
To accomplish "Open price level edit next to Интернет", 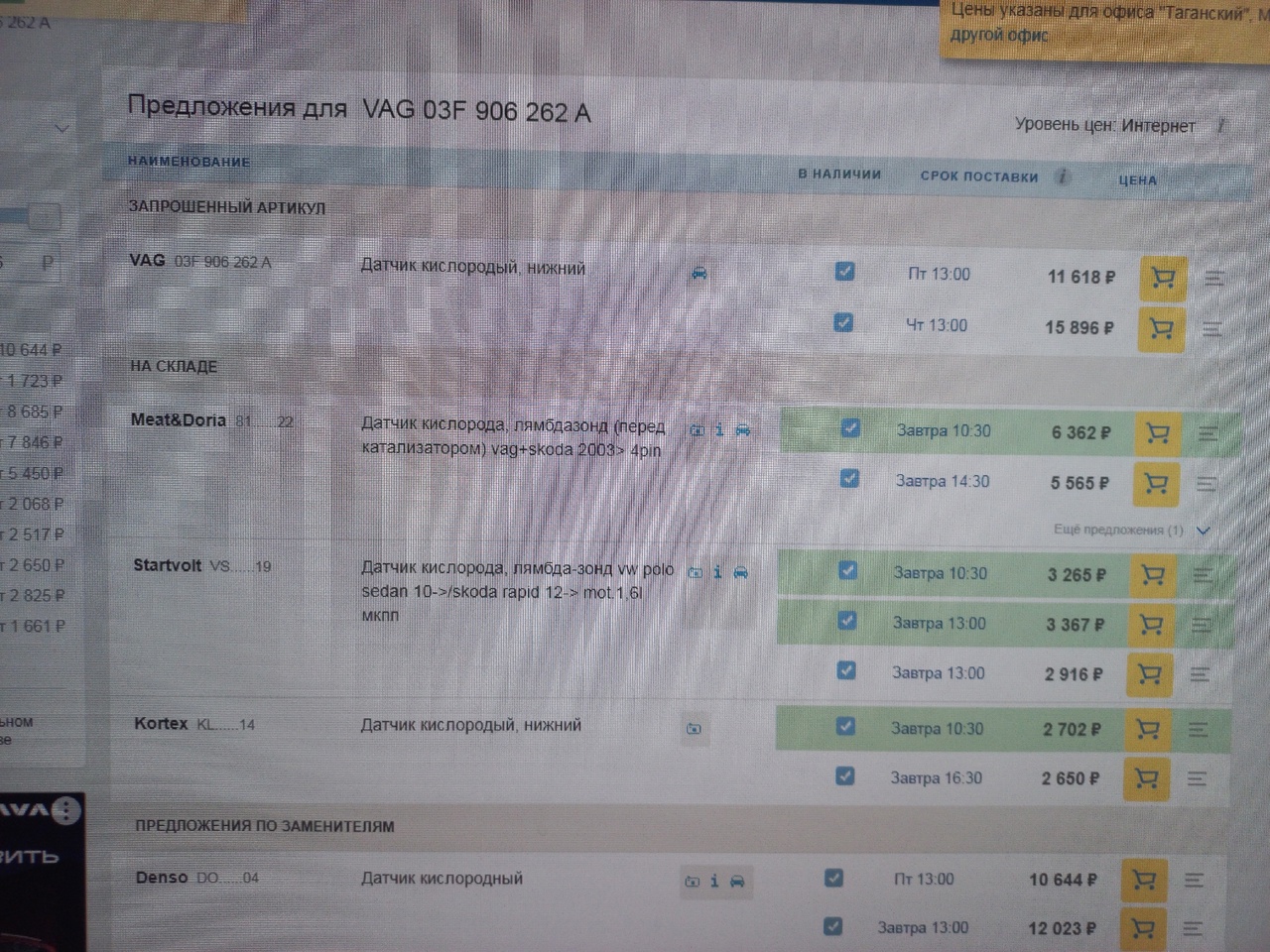I will coord(1222,125).
